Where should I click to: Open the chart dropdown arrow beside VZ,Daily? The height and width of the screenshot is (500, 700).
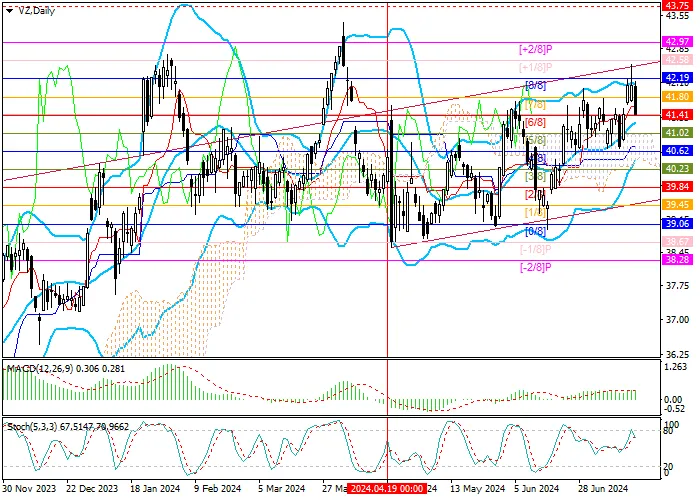click(x=9, y=11)
